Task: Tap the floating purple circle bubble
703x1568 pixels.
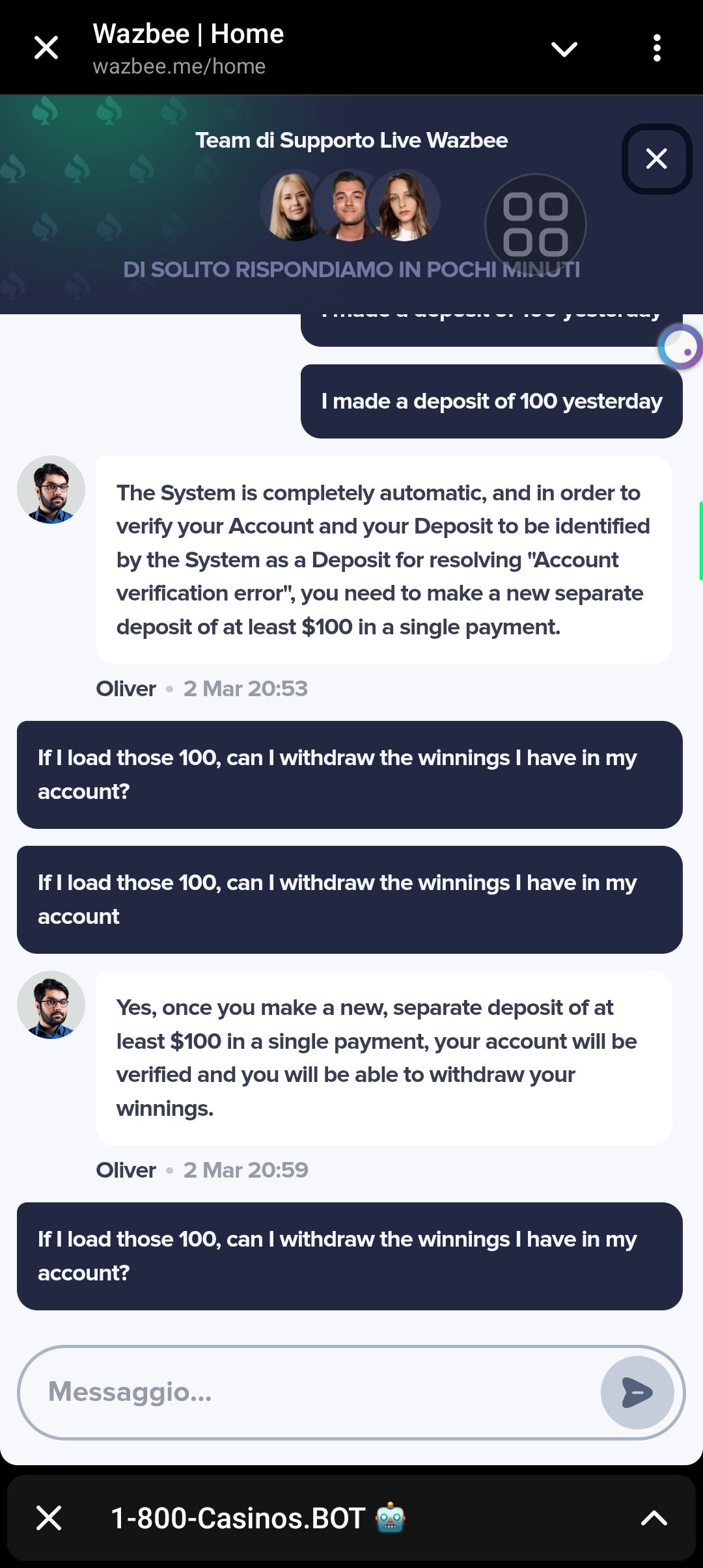Action: point(681,347)
